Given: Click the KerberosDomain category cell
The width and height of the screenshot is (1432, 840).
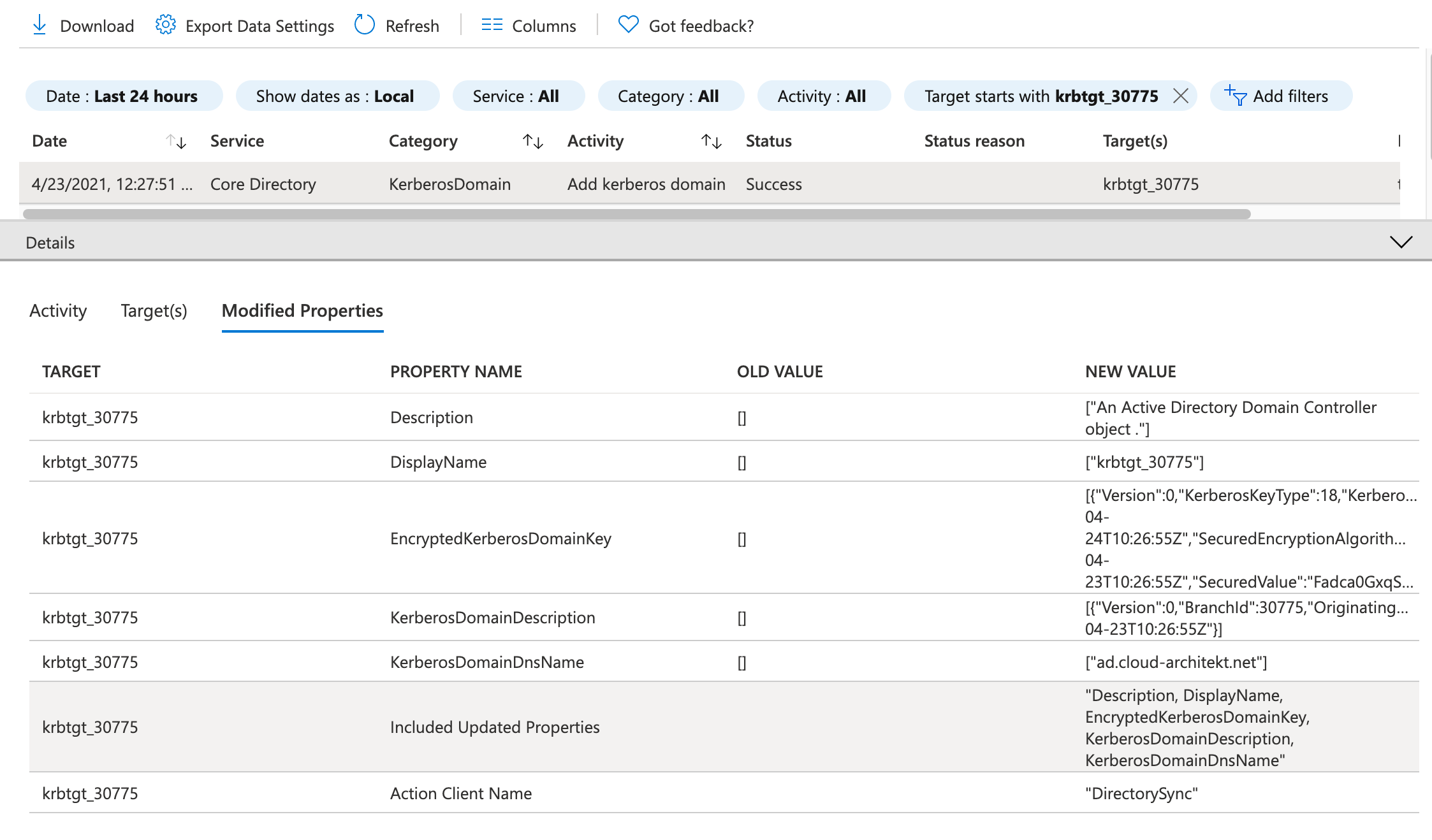Looking at the screenshot, I should 449,184.
